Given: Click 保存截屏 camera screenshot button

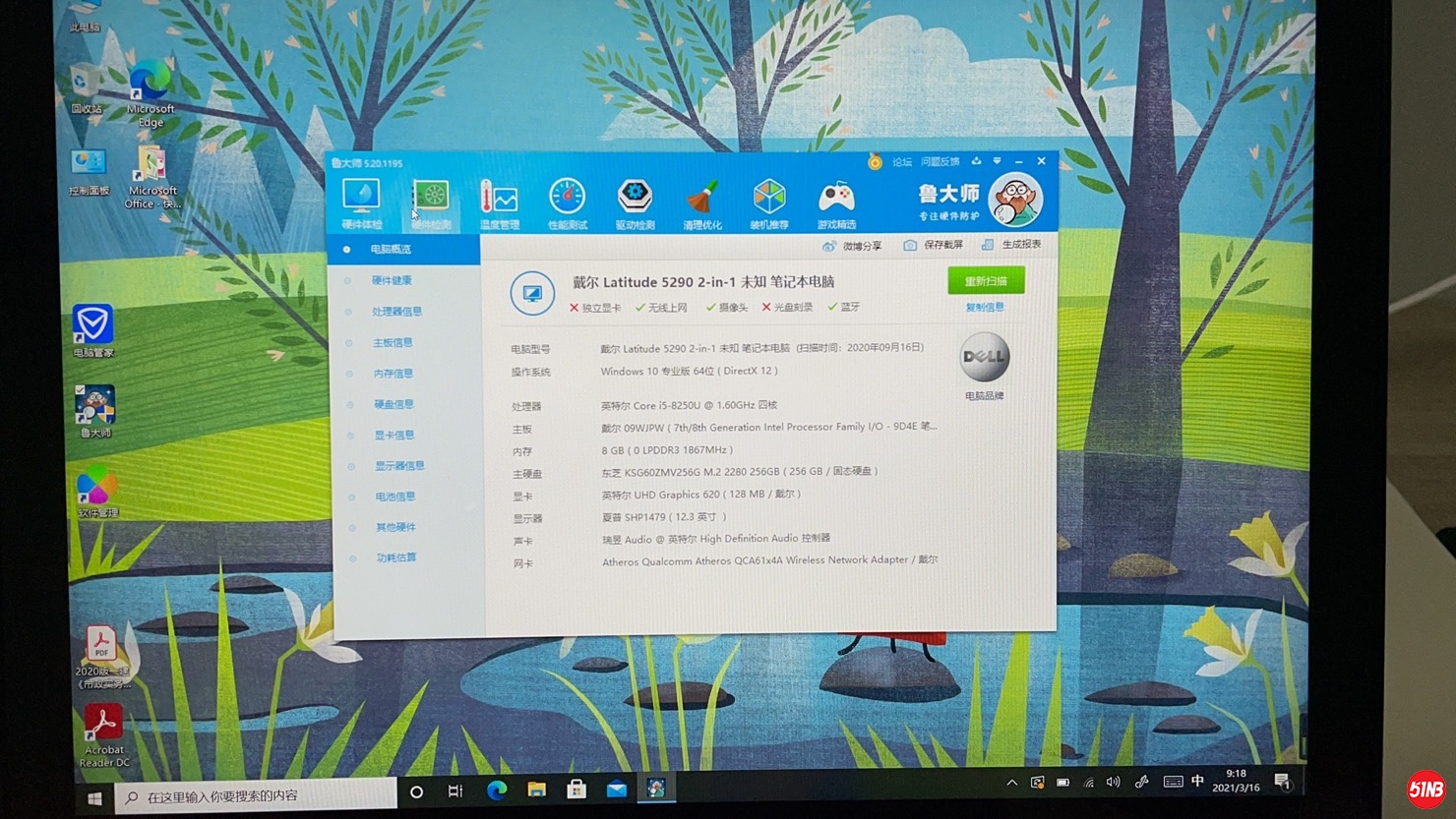Looking at the screenshot, I should pos(933,245).
